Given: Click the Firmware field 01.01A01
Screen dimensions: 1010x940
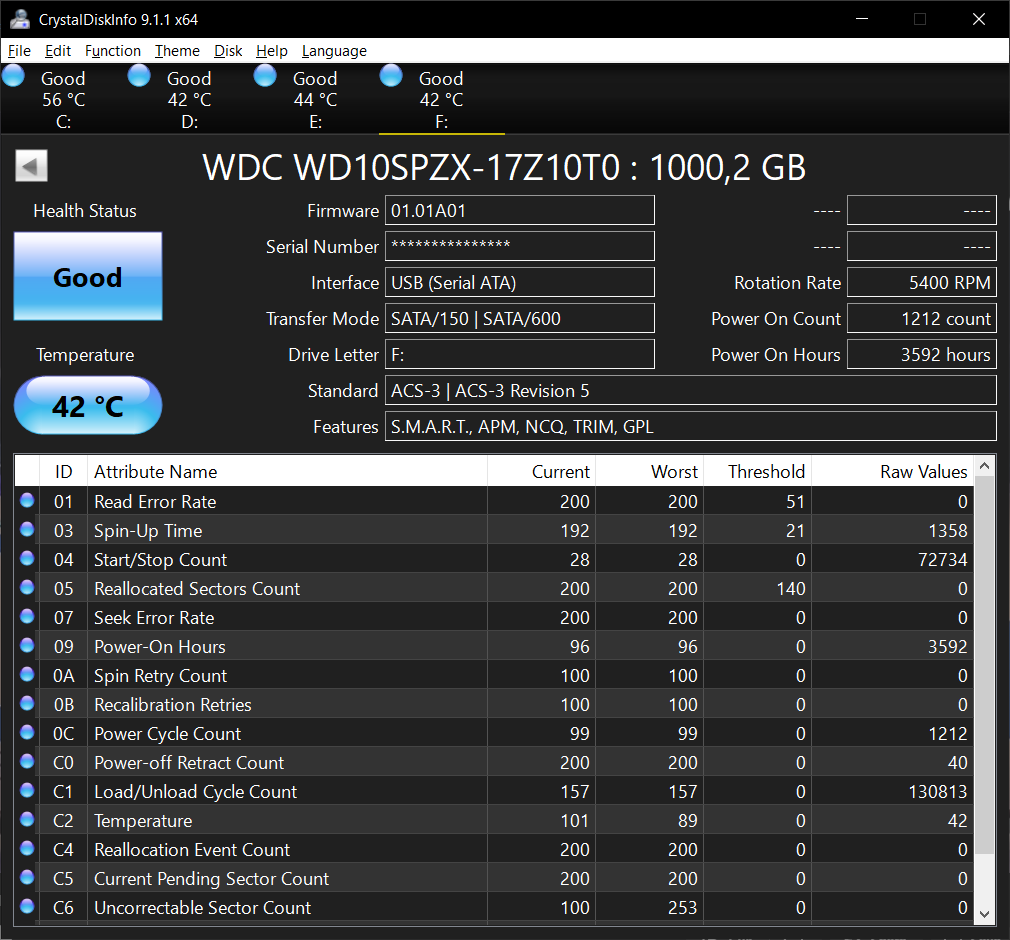Looking at the screenshot, I should coord(520,211).
